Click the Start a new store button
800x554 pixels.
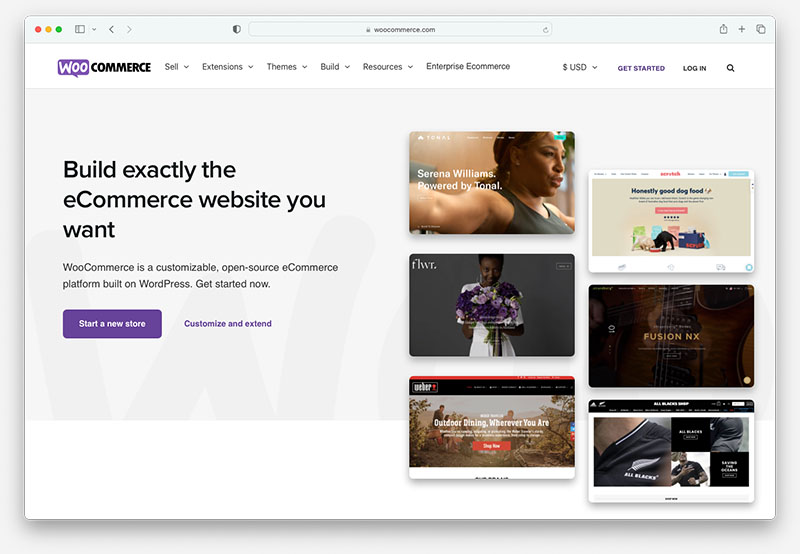click(112, 324)
